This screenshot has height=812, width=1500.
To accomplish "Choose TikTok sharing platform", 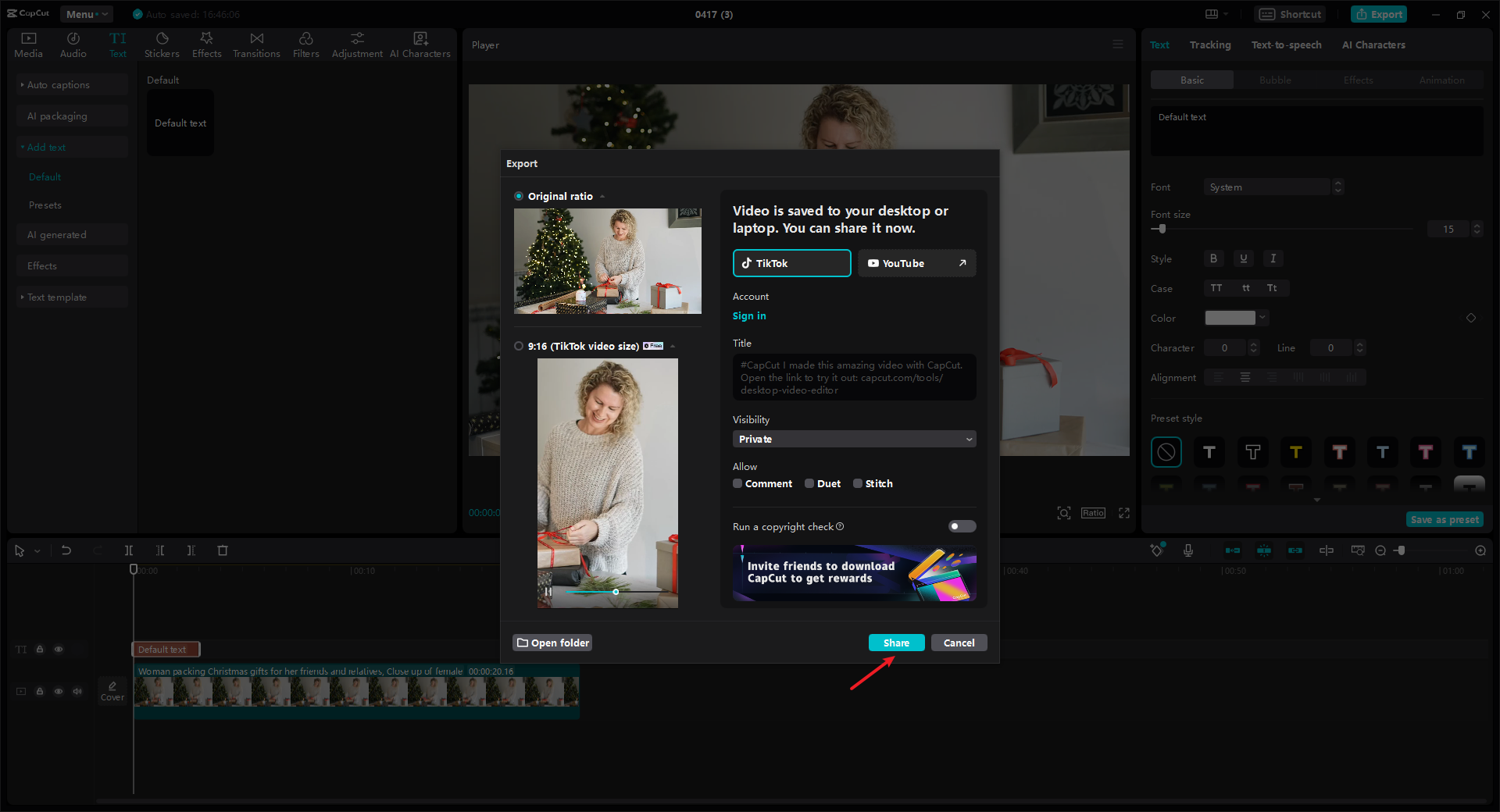I will (791, 263).
